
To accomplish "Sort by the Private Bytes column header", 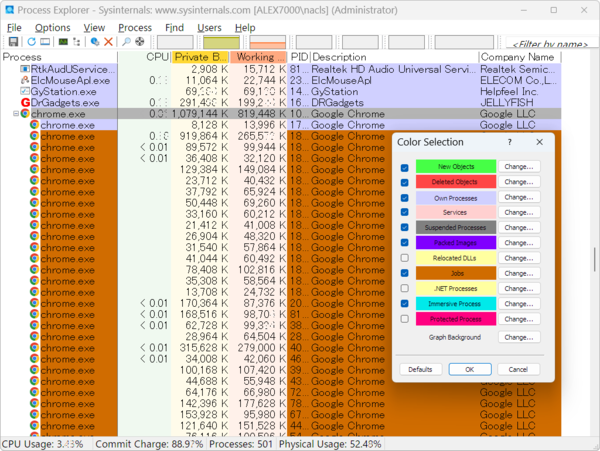I will 199,58.
